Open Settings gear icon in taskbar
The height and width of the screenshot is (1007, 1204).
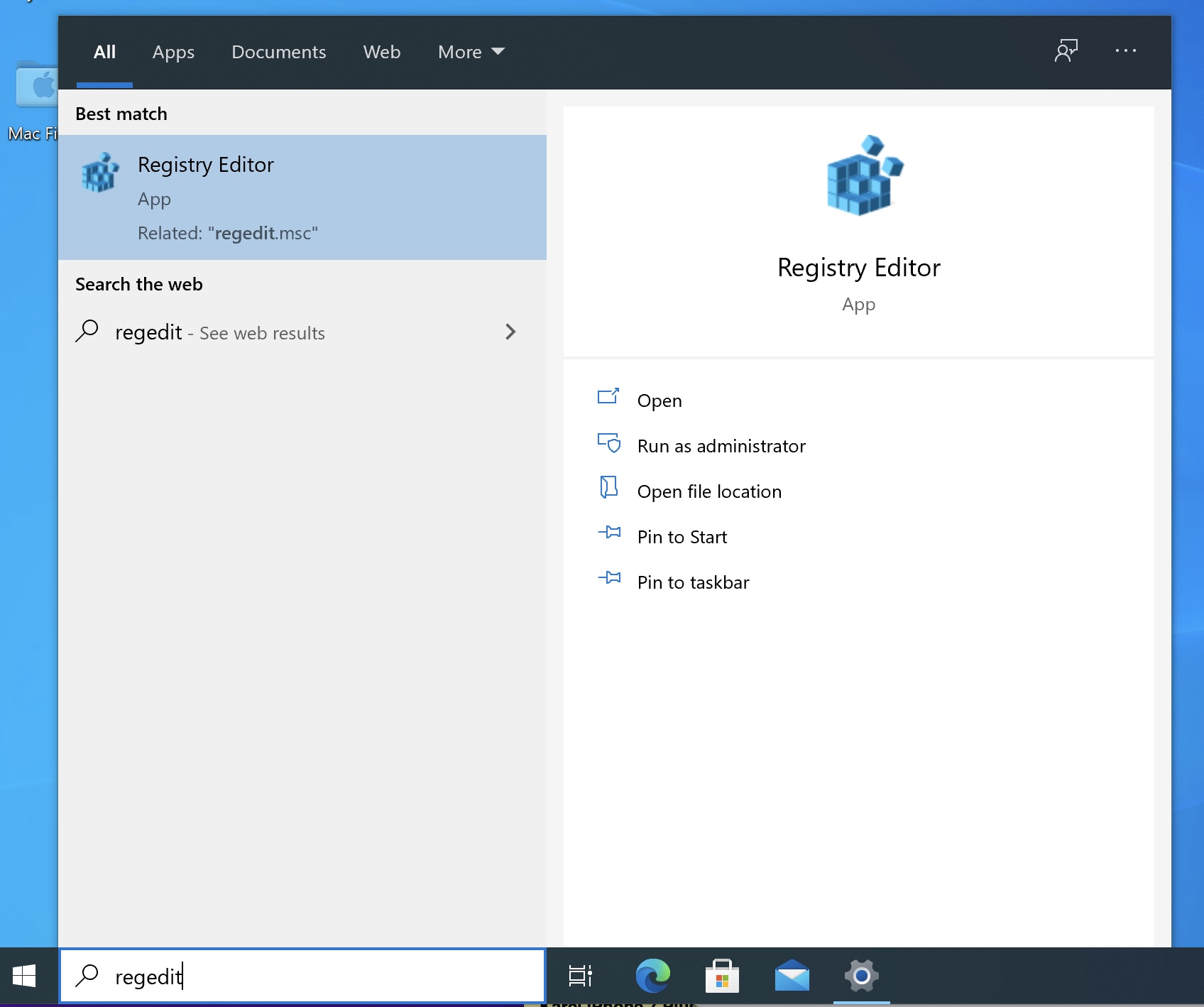(x=861, y=976)
